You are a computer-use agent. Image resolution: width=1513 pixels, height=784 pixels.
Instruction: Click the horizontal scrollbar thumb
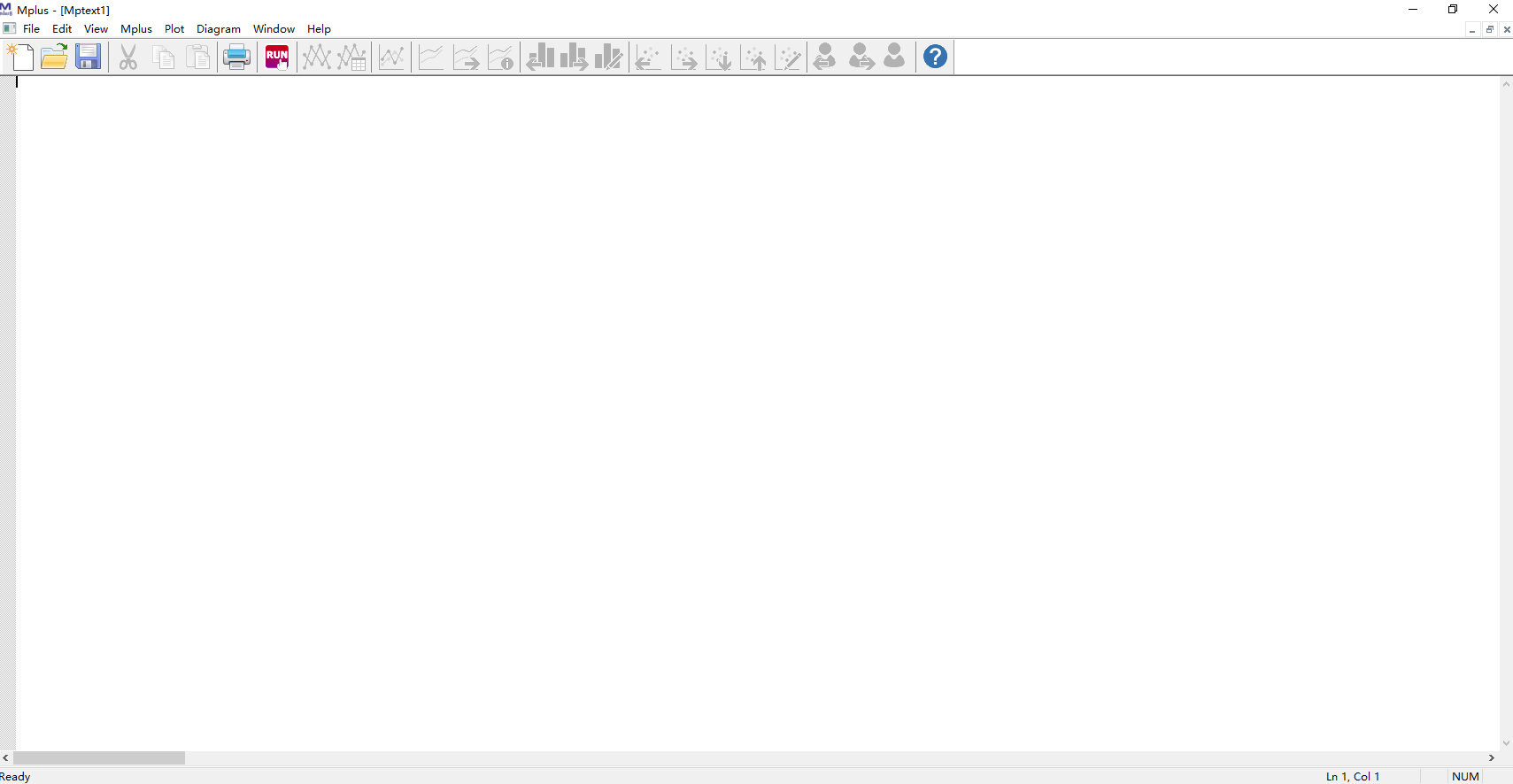(x=99, y=758)
